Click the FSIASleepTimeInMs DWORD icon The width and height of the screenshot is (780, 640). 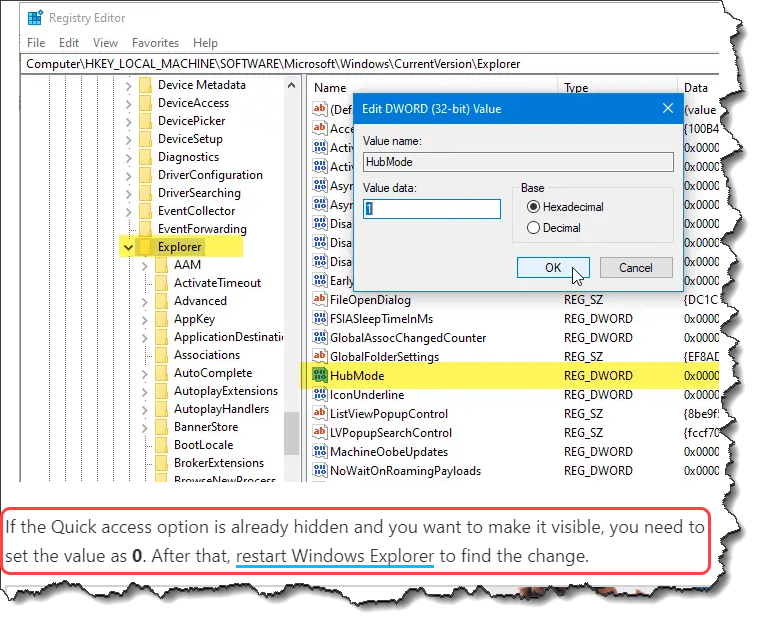[319, 318]
